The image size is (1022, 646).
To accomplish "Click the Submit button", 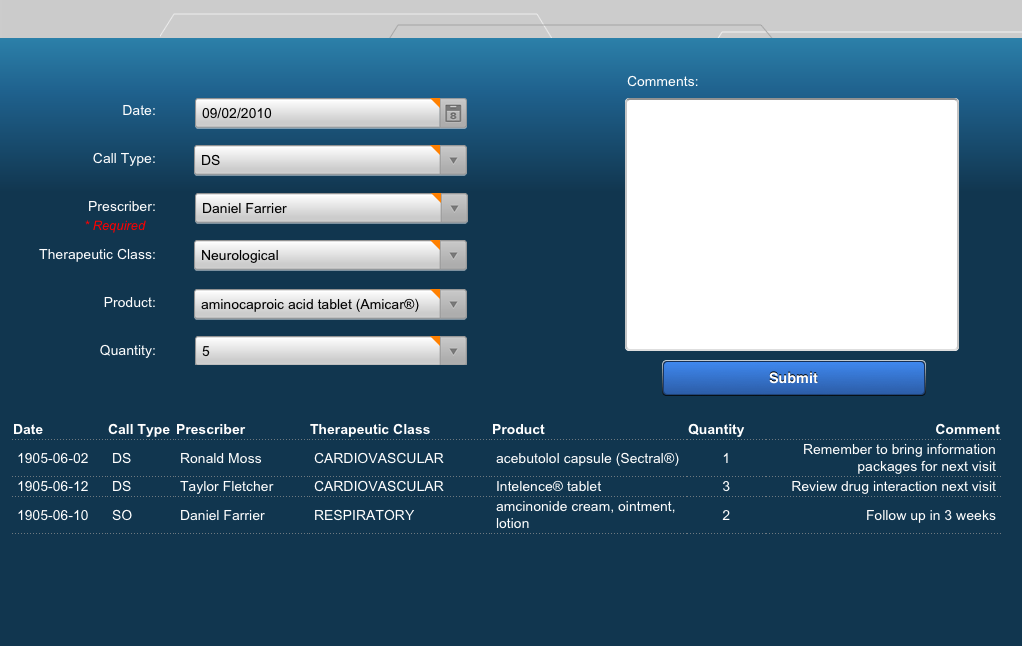I will coord(793,378).
